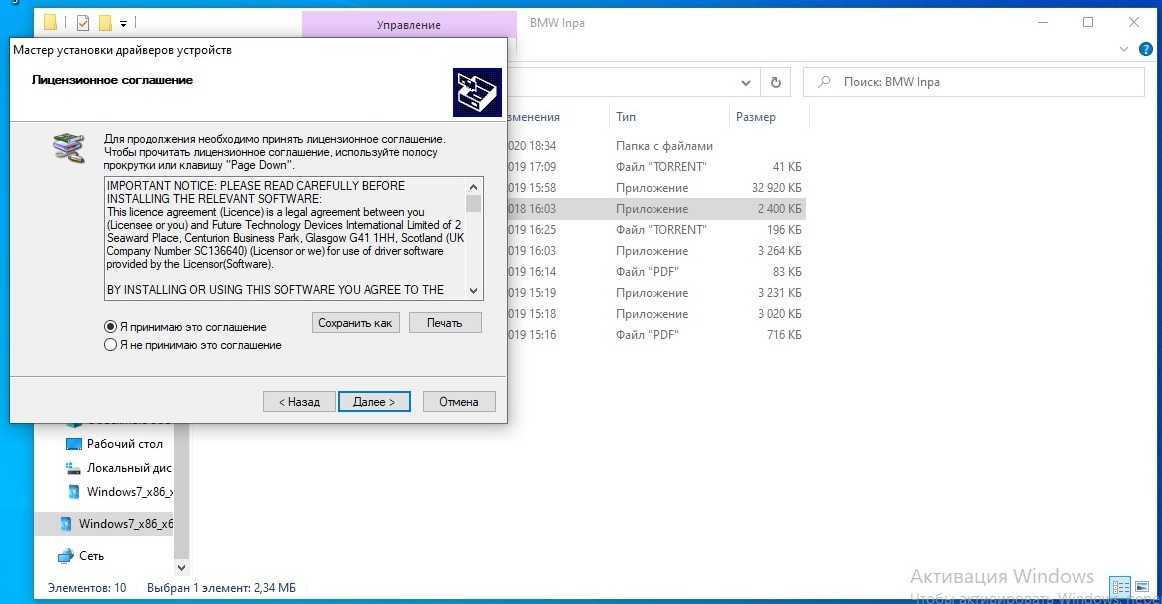Open Network (Сеть) in the navigation pane

click(x=90, y=556)
